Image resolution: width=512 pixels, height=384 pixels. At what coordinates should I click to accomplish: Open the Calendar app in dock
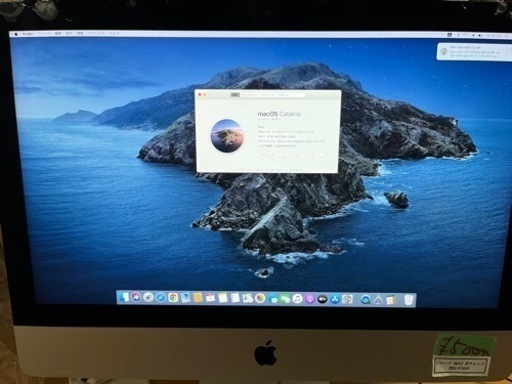(210, 298)
